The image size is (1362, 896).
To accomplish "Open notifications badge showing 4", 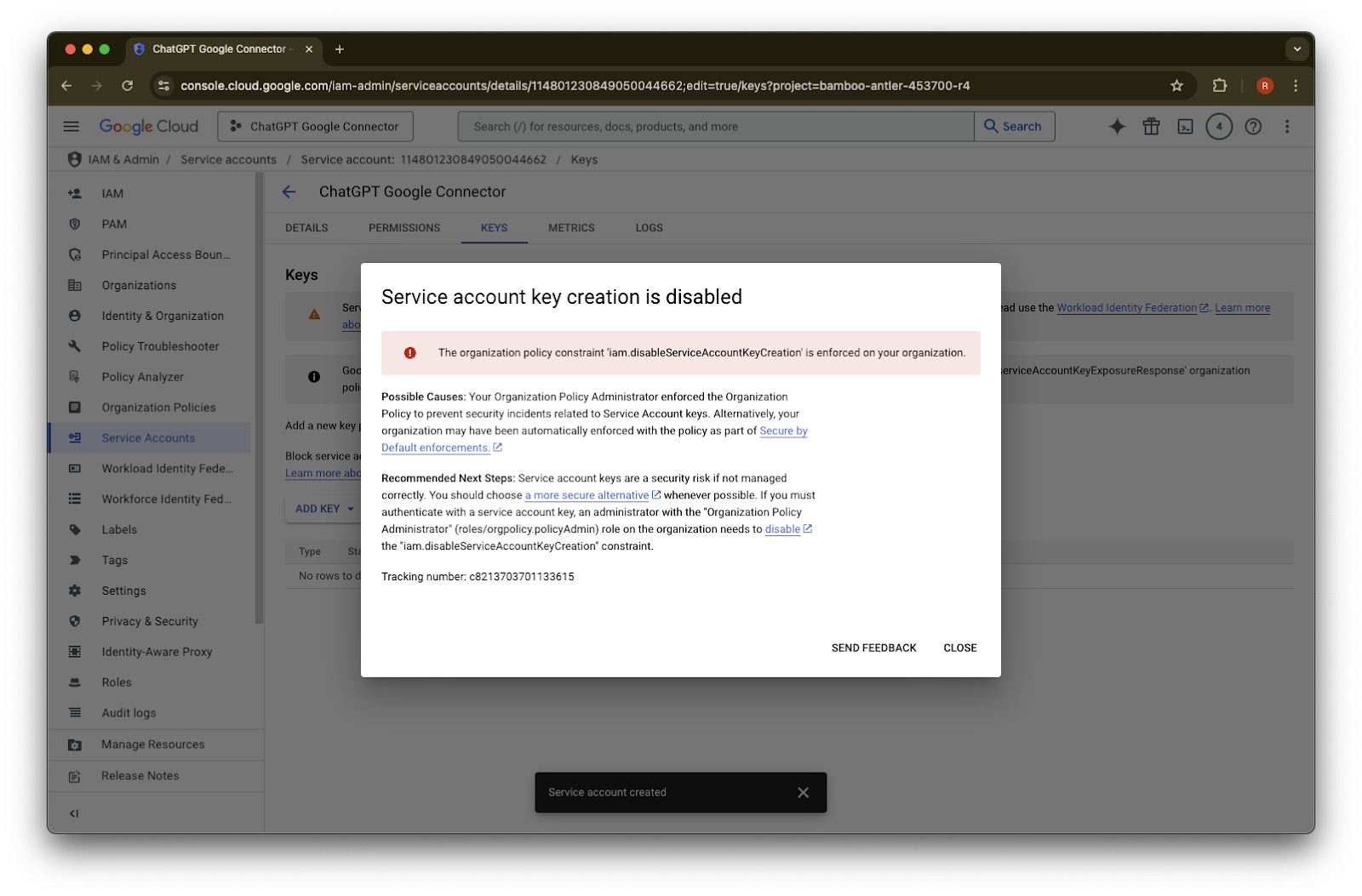I will (x=1219, y=127).
